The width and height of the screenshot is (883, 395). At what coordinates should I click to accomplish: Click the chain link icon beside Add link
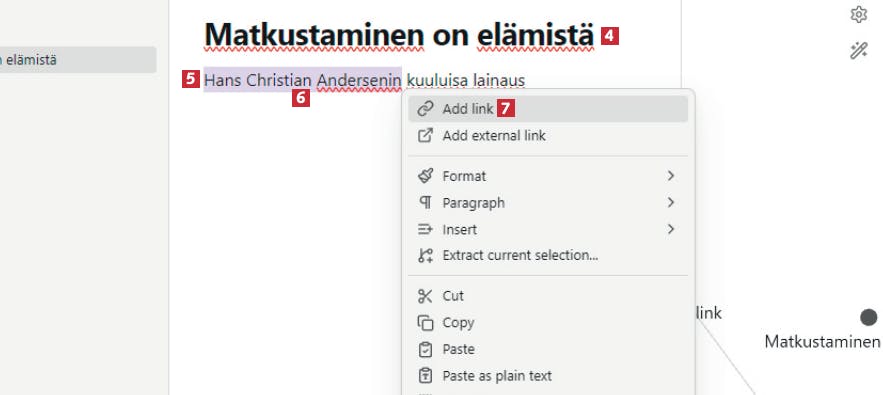coord(425,109)
